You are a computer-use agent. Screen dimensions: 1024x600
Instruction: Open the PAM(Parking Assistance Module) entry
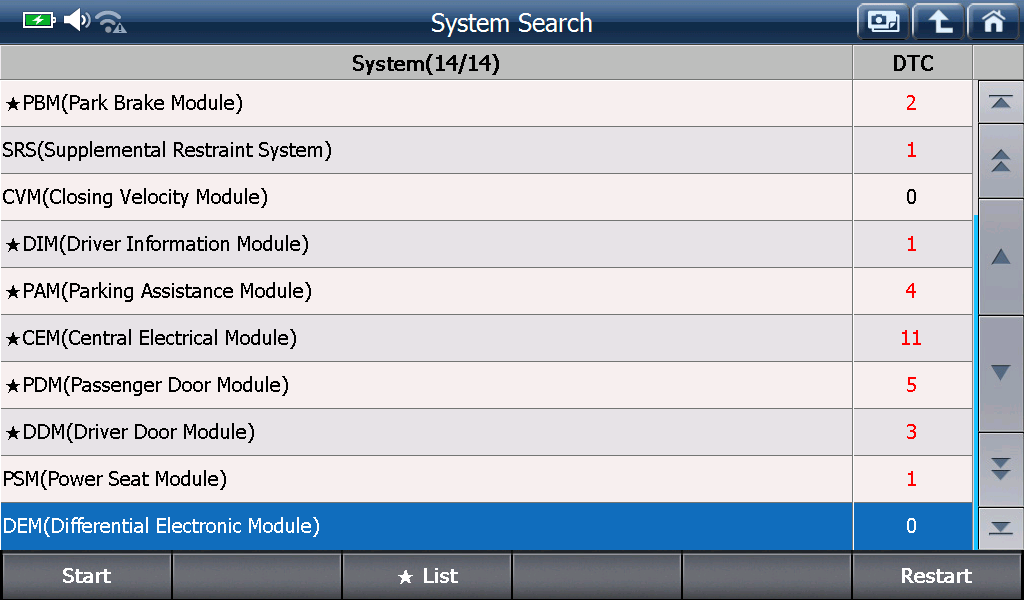(x=426, y=291)
